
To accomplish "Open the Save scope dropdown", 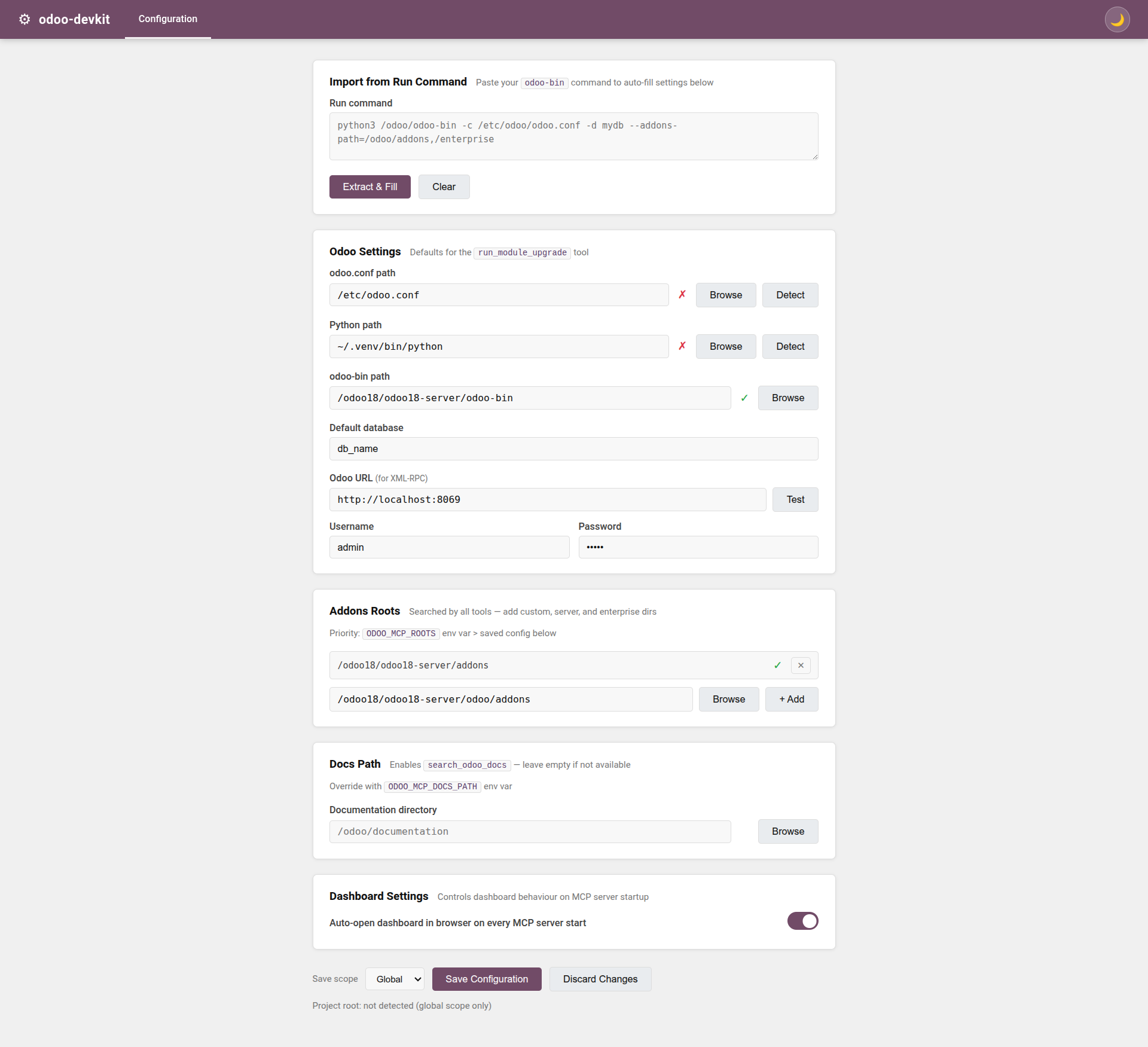I will point(395,979).
